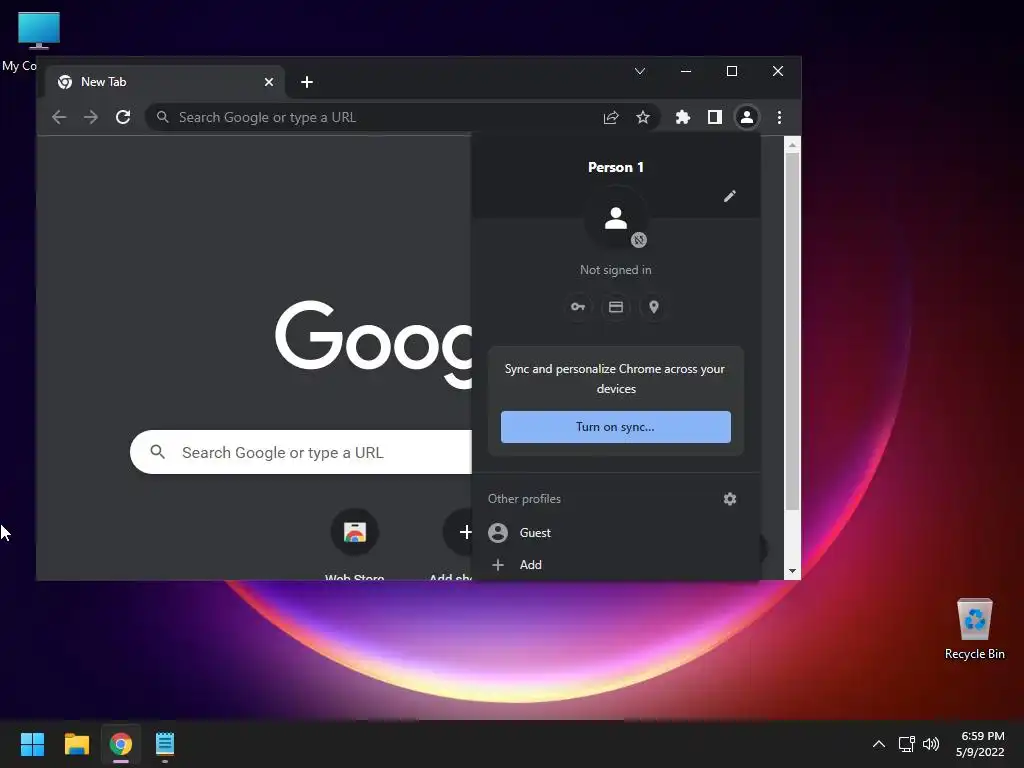Click the "Person 1" profile name

coord(616,167)
